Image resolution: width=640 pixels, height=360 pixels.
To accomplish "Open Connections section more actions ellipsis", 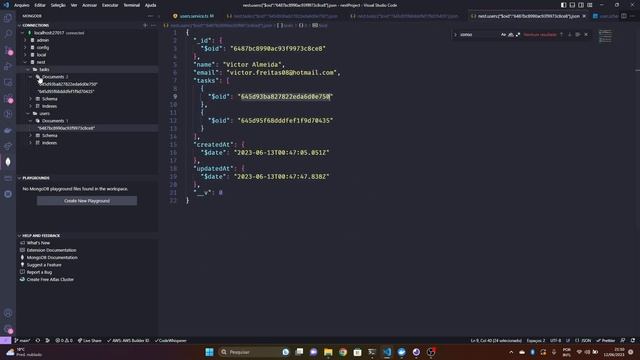I will coord(153,25).
